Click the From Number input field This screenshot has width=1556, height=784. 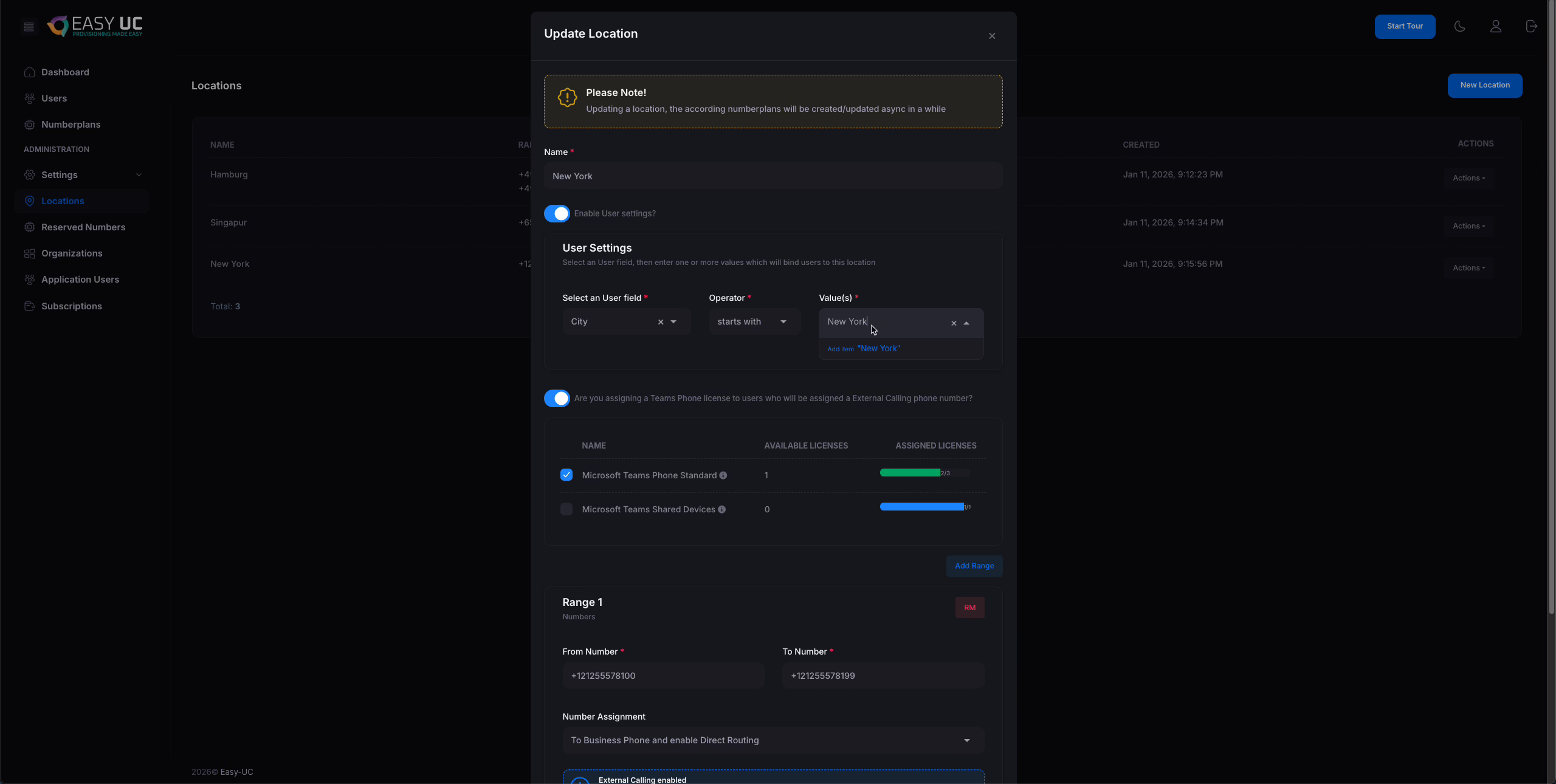(663, 676)
